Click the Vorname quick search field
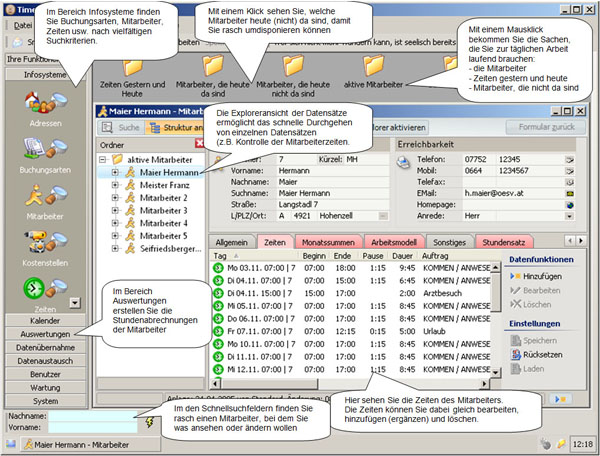Viewport: 600px width, 456px height. point(93,427)
